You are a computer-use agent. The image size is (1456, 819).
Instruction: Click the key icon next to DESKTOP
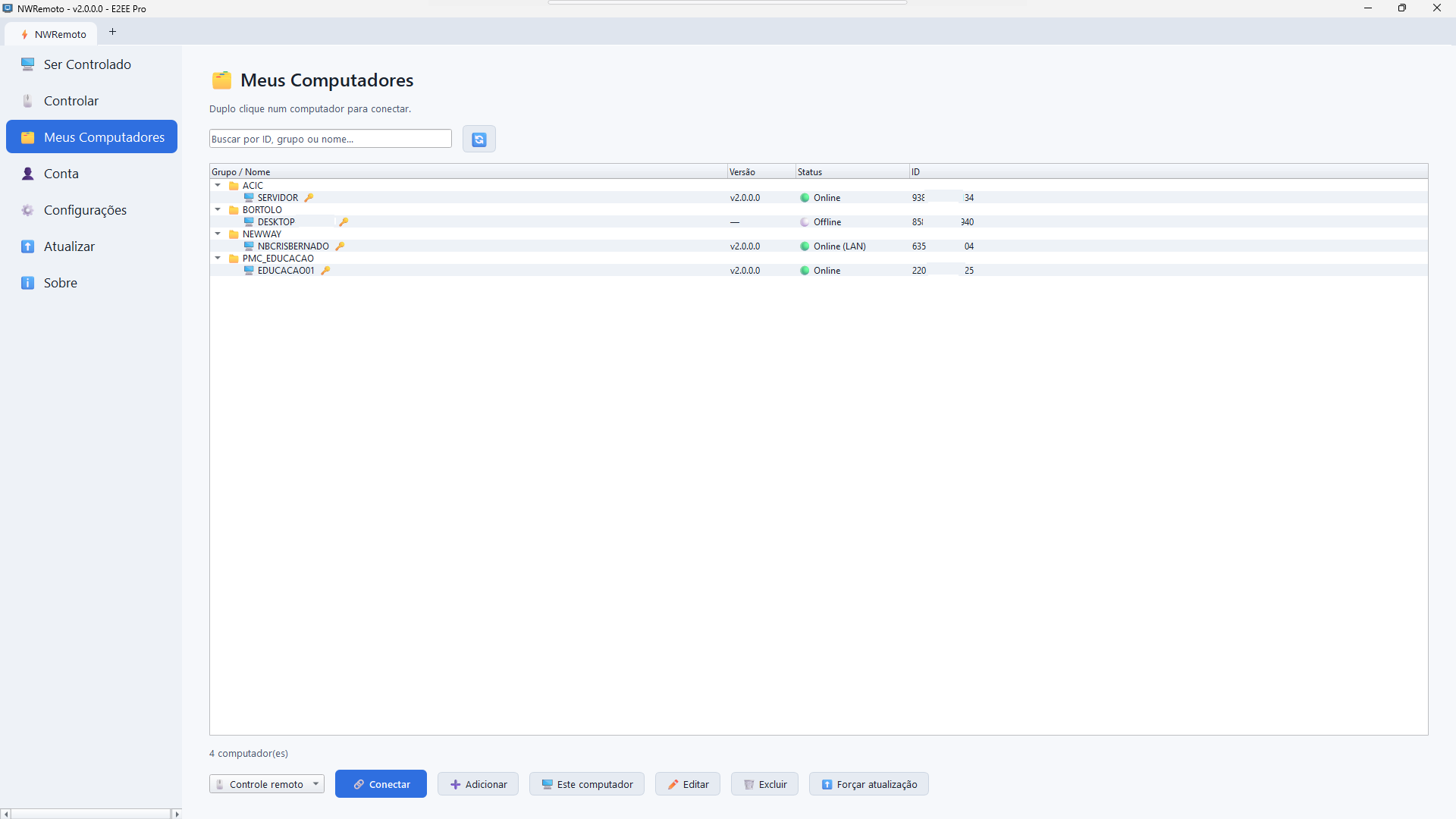(344, 222)
